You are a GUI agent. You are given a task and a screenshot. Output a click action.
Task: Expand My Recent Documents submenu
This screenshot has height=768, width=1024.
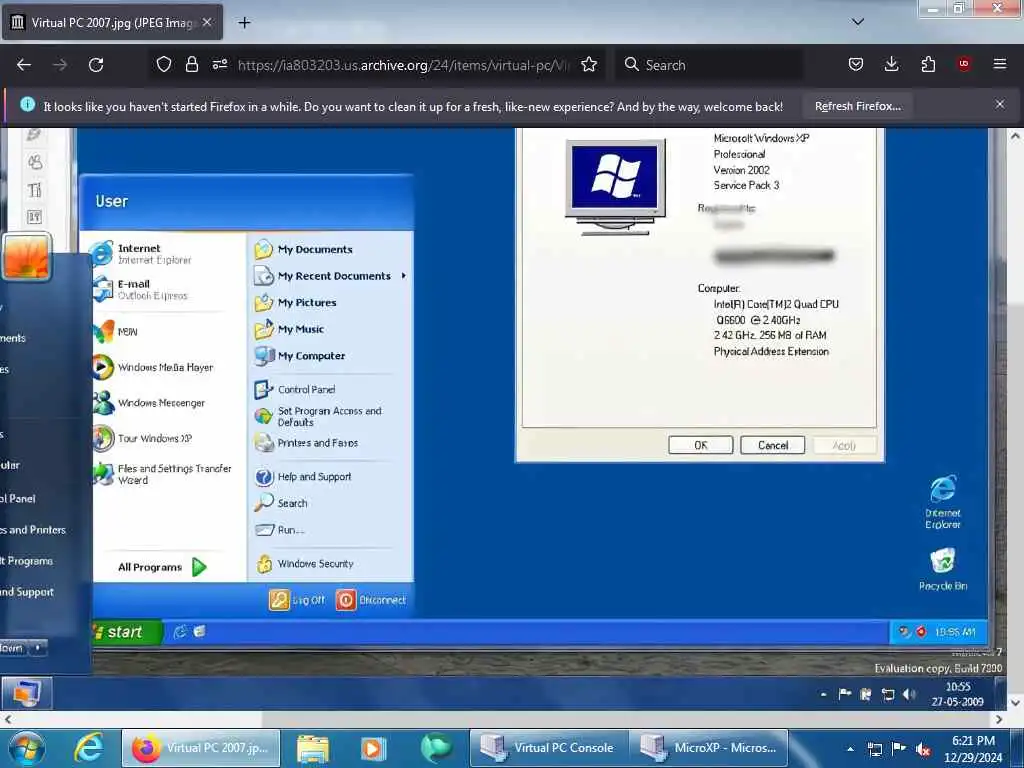[330, 276]
